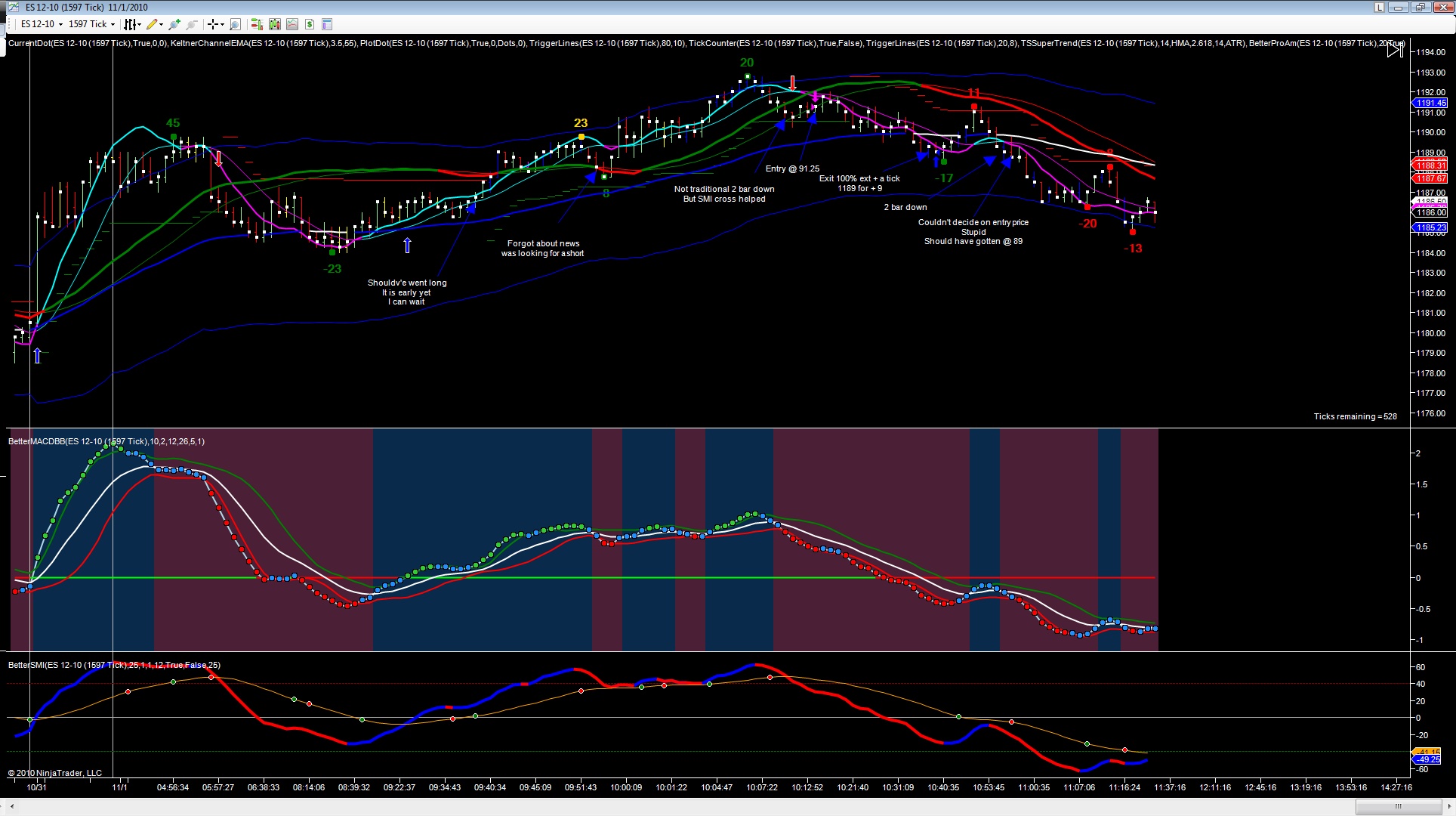The width and height of the screenshot is (1456, 816).
Task: Open the chart properties window icon
Action: 327,24
